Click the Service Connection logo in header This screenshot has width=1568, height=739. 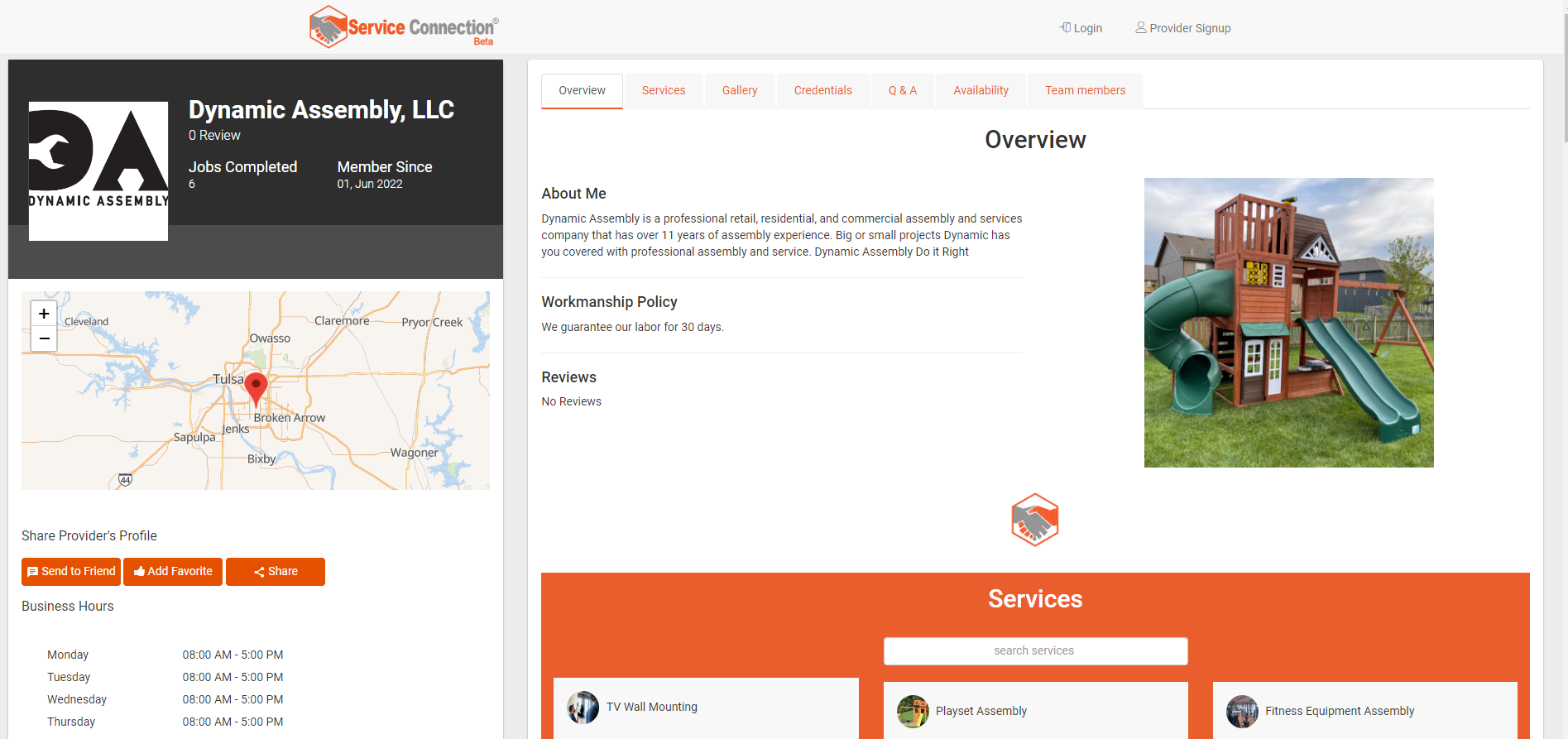point(404,27)
